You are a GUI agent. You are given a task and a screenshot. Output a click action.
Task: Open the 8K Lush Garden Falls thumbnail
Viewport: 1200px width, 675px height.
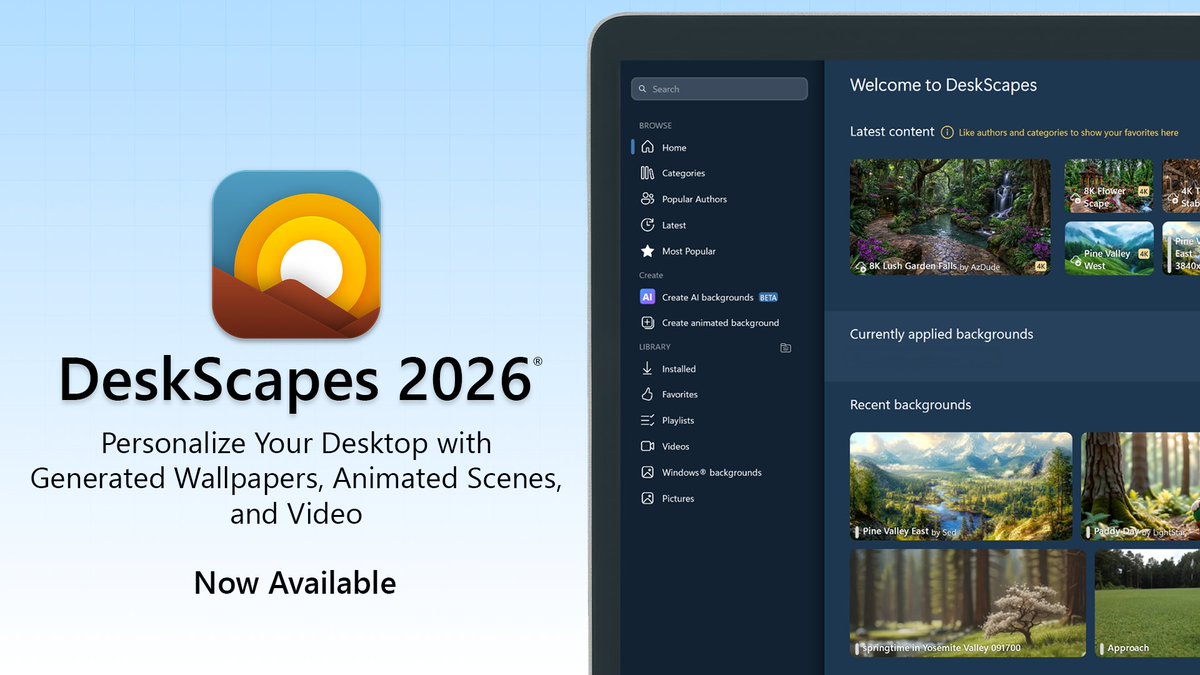[x=950, y=217]
